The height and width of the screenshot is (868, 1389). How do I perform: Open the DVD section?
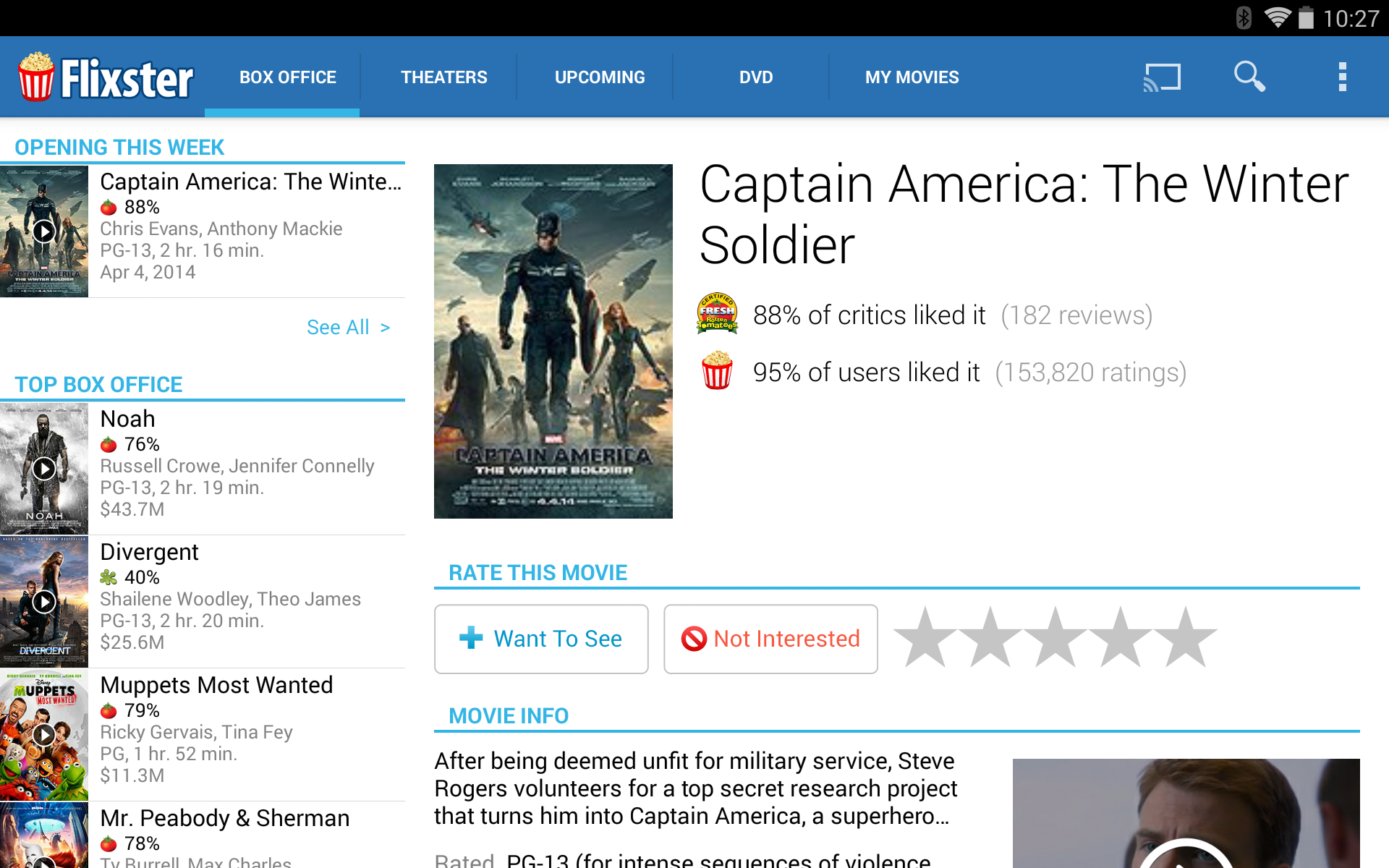755,77
